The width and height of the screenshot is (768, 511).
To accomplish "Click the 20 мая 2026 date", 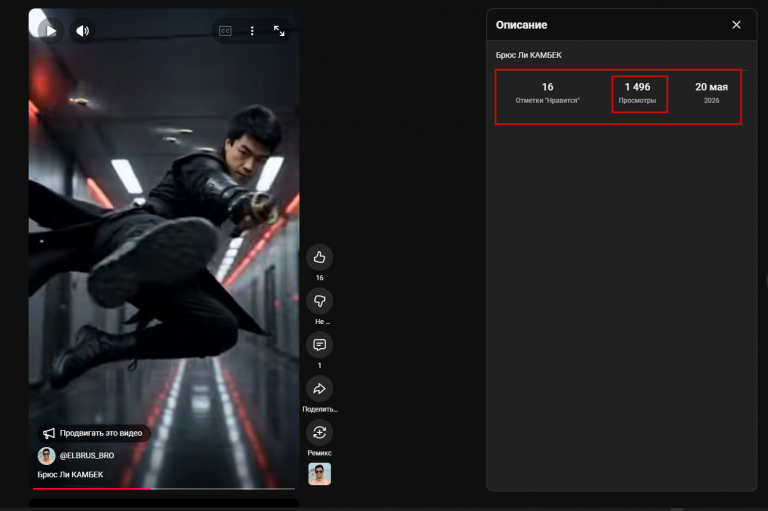I will click(711, 93).
